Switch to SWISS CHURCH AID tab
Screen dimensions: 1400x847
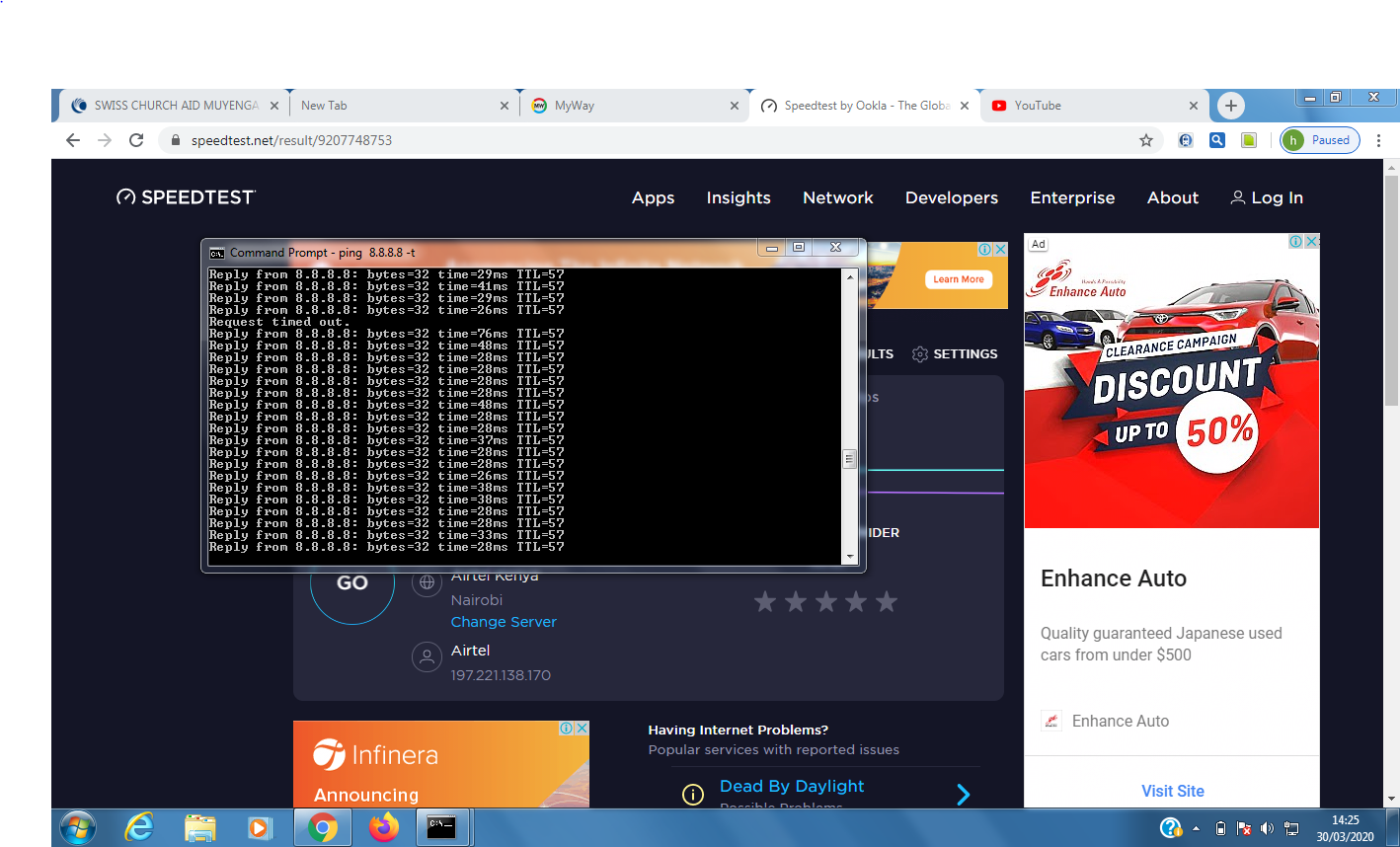click(168, 106)
